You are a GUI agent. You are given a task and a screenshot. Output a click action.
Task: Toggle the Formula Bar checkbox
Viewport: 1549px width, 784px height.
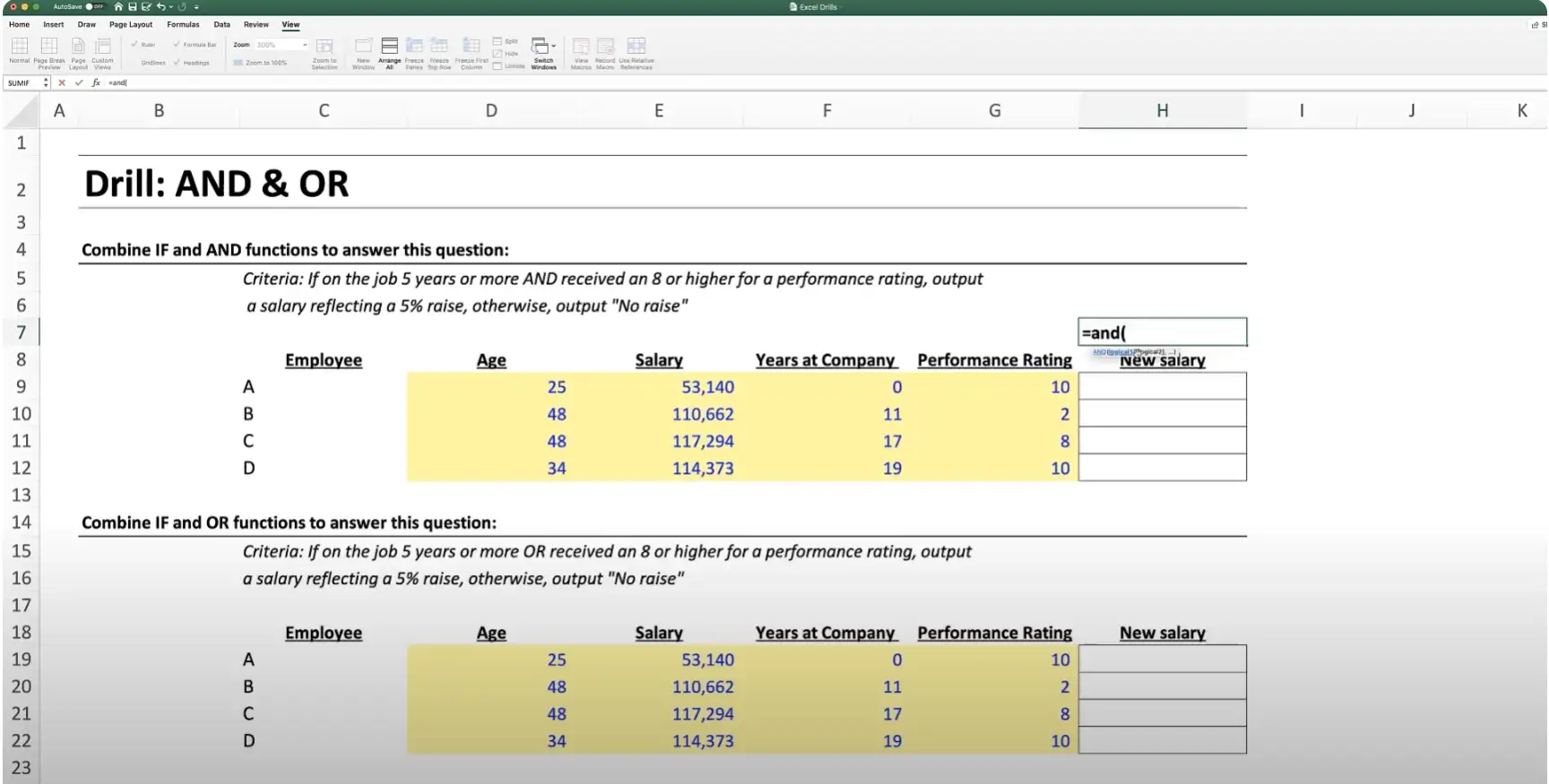pyautogui.click(x=177, y=44)
